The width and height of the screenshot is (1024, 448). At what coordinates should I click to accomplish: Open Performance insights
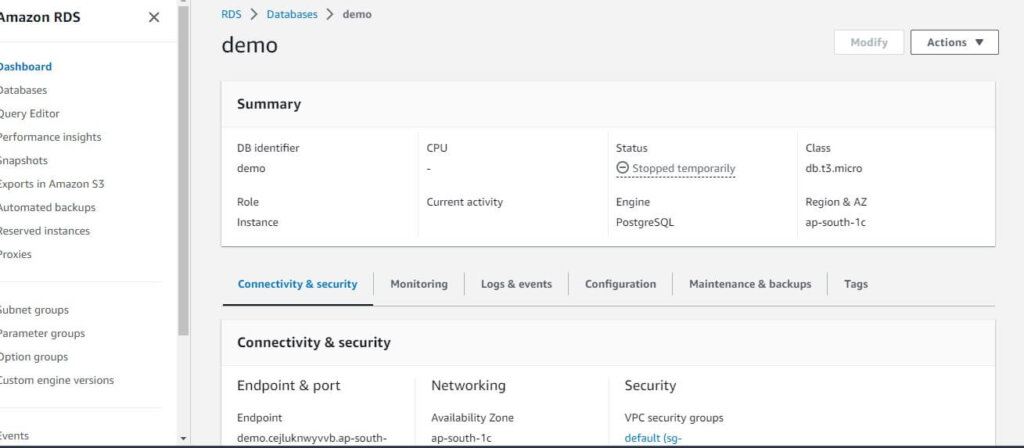[x=50, y=137]
